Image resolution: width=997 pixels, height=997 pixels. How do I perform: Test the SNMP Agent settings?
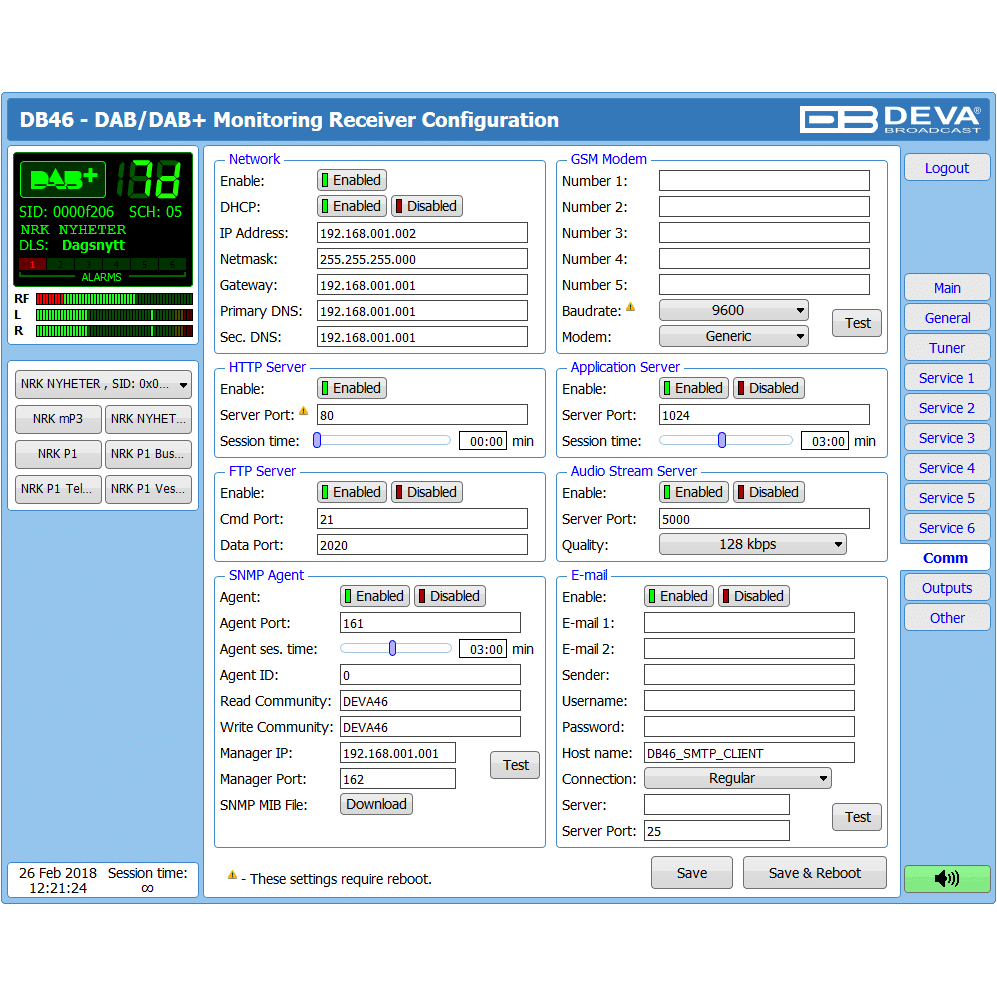515,765
